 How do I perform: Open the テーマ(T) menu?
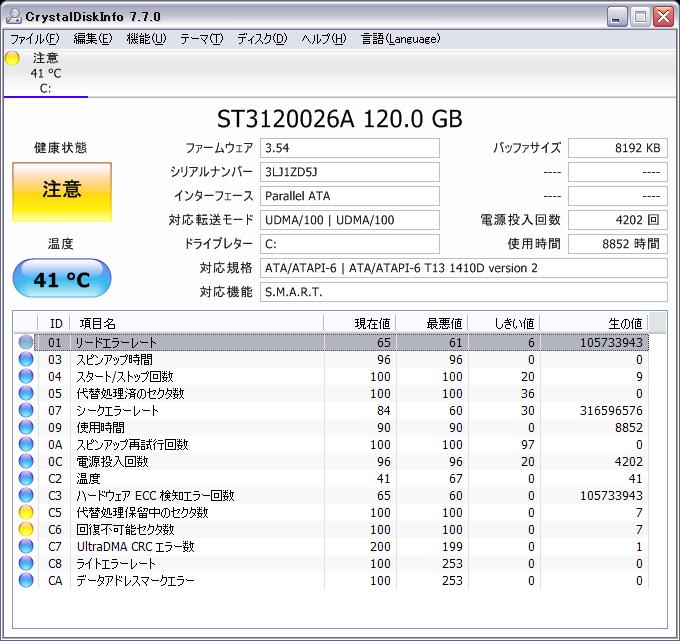click(201, 39)
